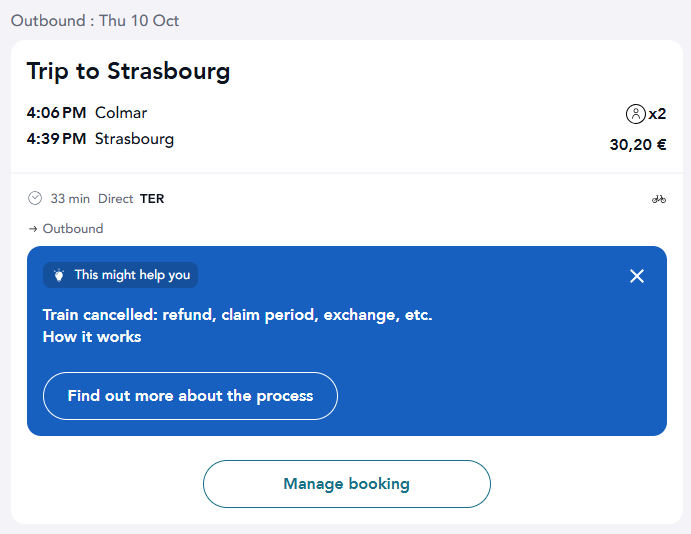Screen dimensions: 691x534
Task: Click the Direct journey label
Action: tap(115, 199)
